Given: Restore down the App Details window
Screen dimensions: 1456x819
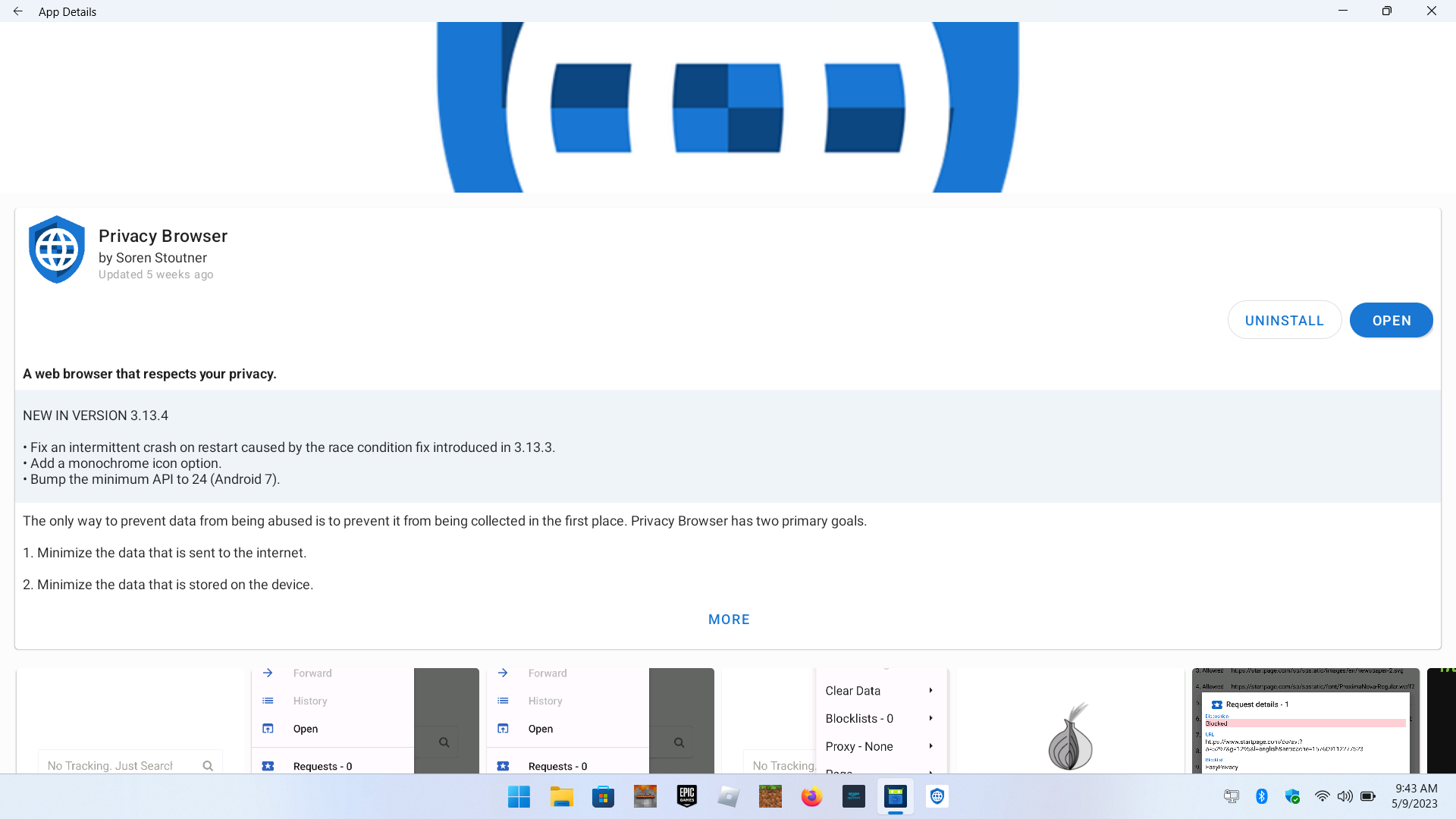Looking at the screenshot, I should coord(1387,11).
